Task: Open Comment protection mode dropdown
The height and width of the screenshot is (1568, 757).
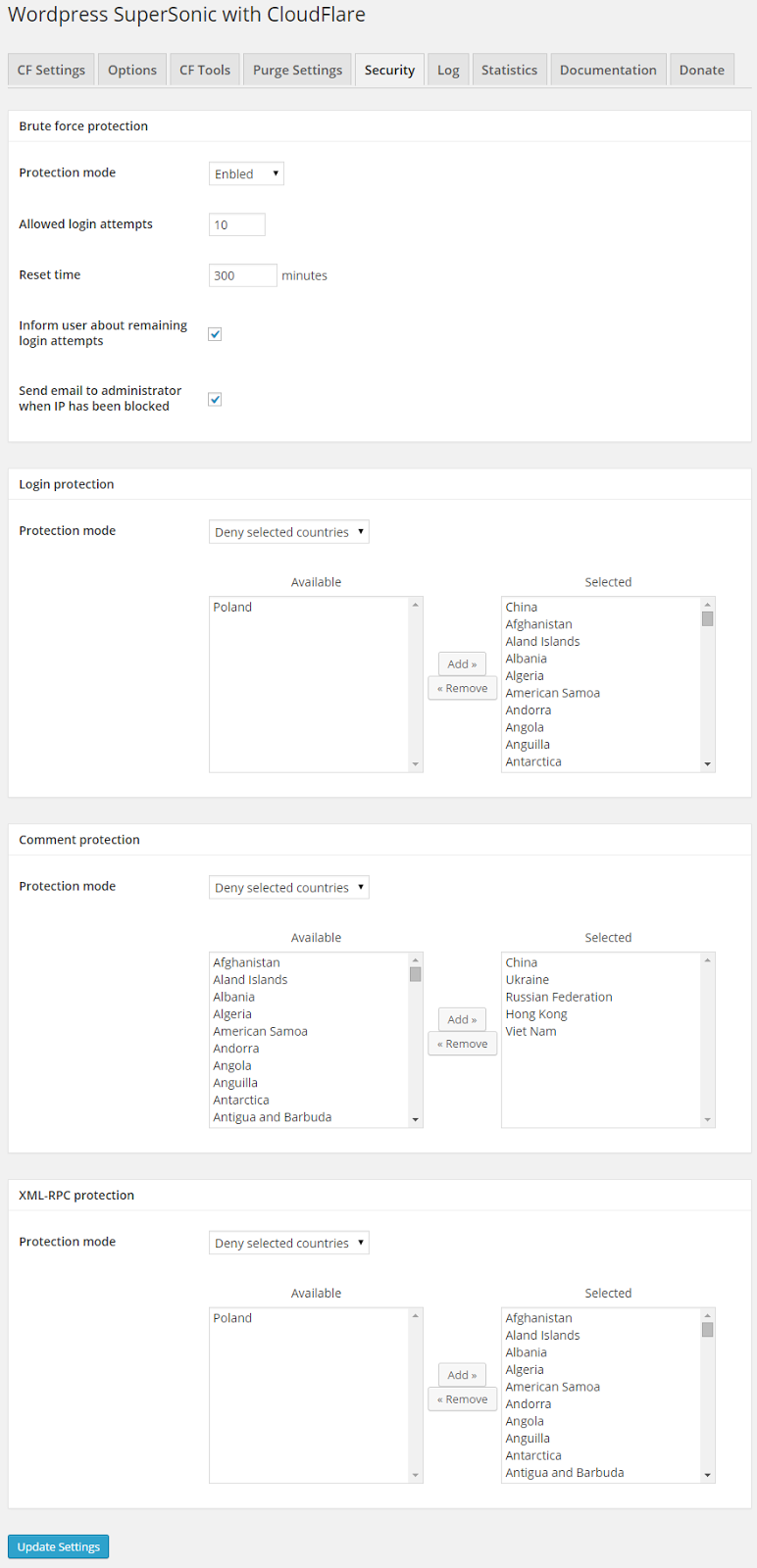Action: (288, 888)
